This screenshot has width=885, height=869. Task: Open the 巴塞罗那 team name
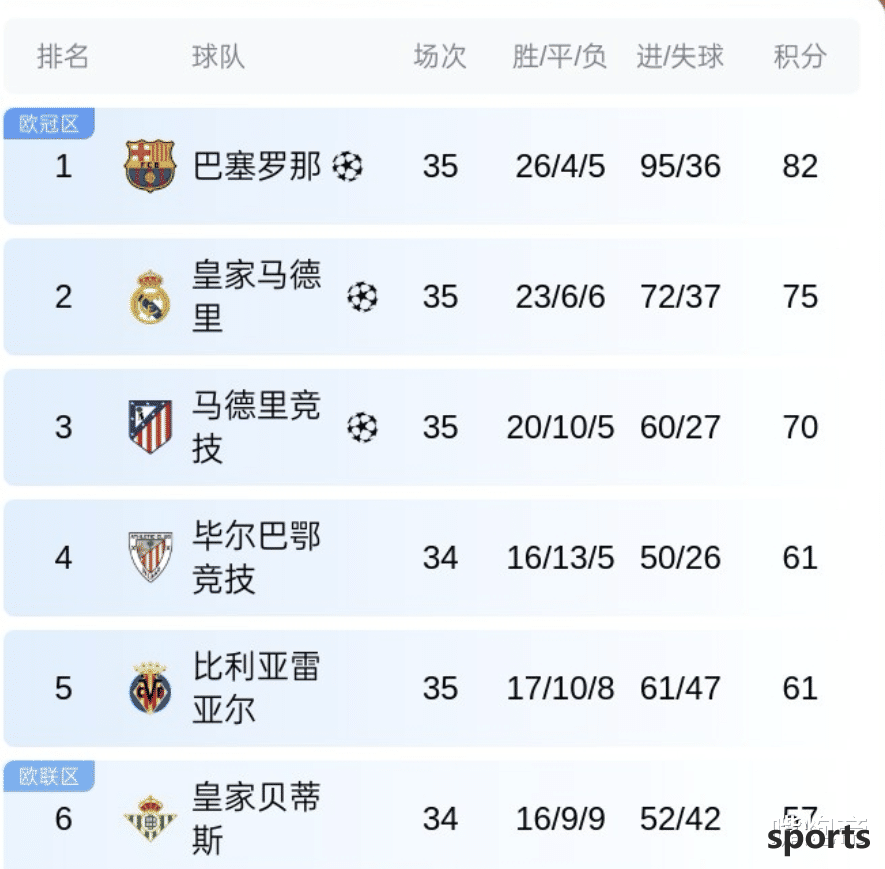257,166
